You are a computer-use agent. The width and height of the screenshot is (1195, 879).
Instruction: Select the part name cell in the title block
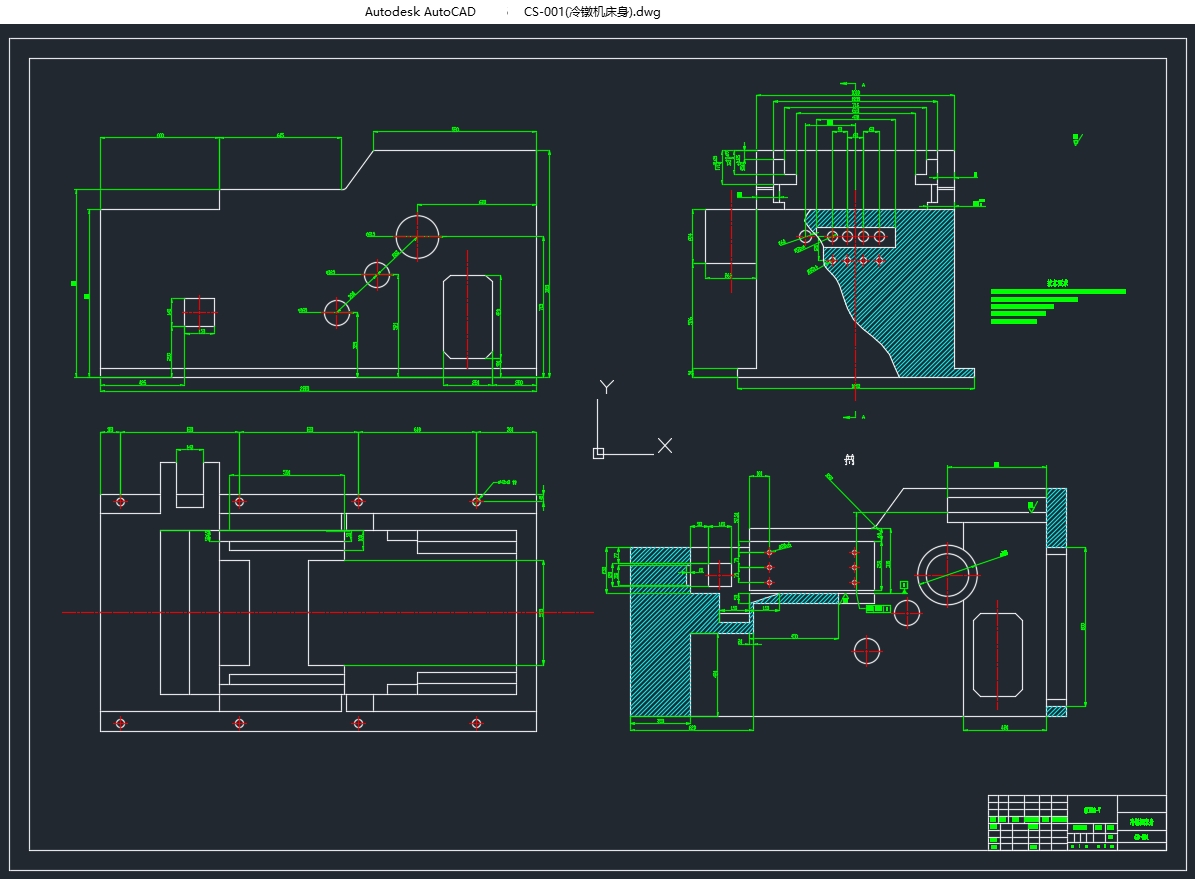1141,821
